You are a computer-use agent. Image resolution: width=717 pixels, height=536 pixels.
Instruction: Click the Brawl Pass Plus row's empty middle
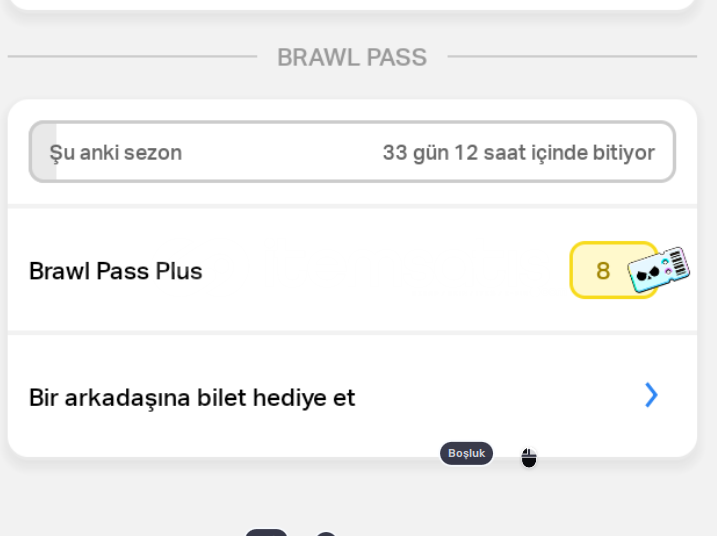(x=384, y=271)
